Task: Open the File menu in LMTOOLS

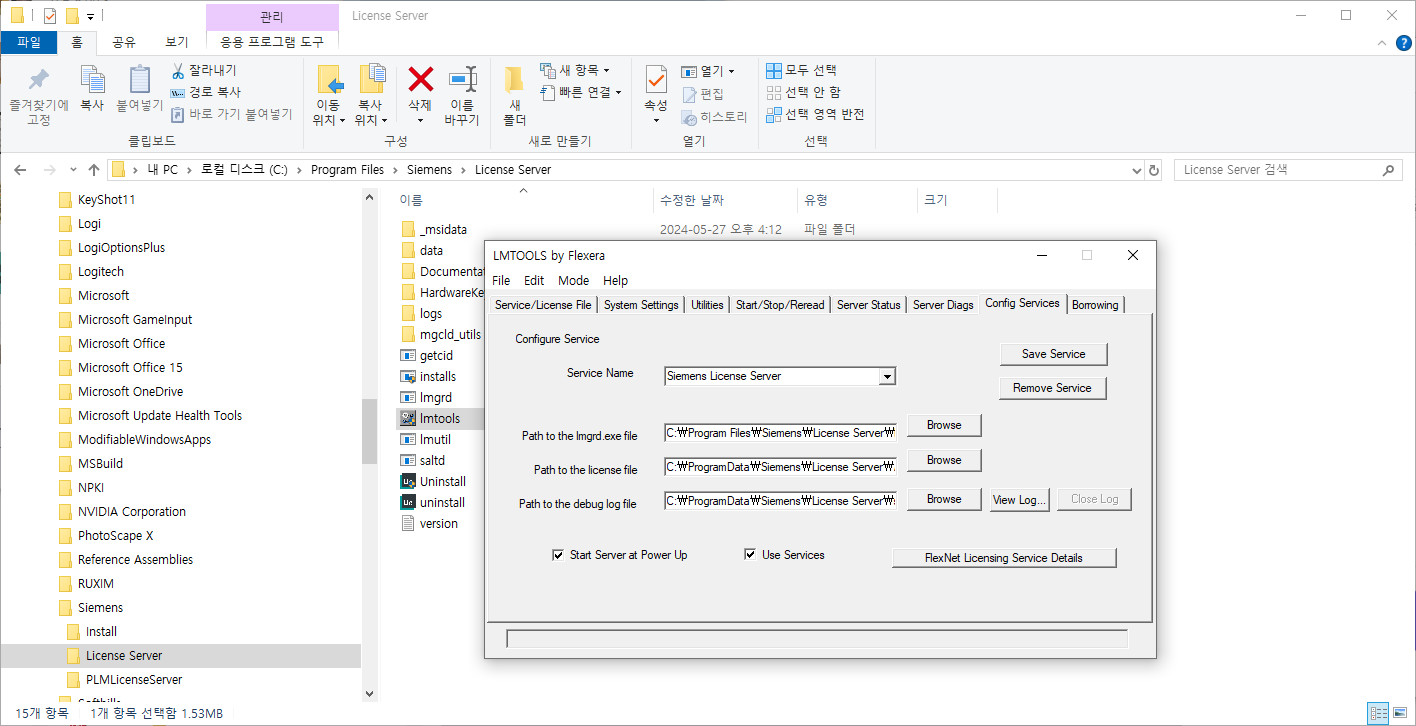Action: [501, 281]
